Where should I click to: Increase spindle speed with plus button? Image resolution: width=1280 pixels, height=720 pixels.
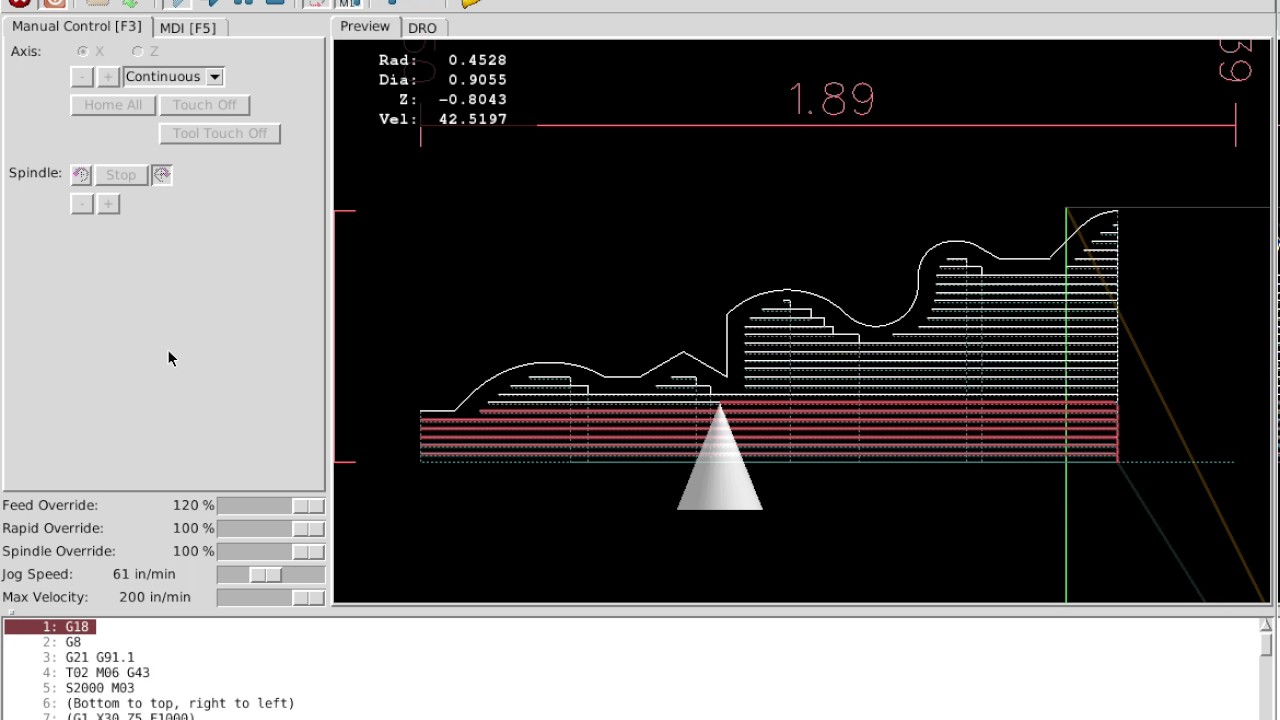pos(108,204)
